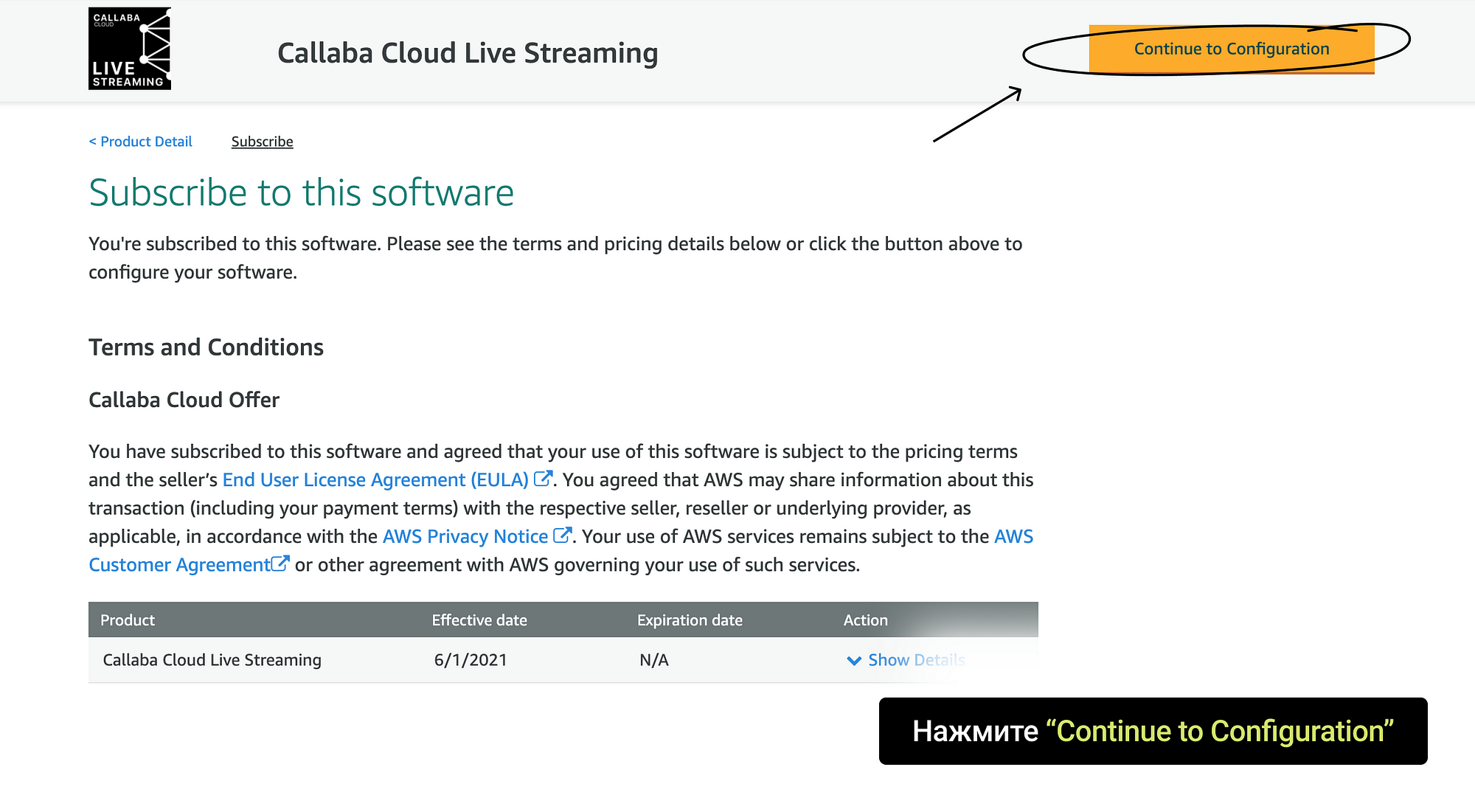This screenshot has height=812, width=1475.
Task: Click the 'Callaba Cloud Live Streaming' table cell
Action: tap(212, 660)
